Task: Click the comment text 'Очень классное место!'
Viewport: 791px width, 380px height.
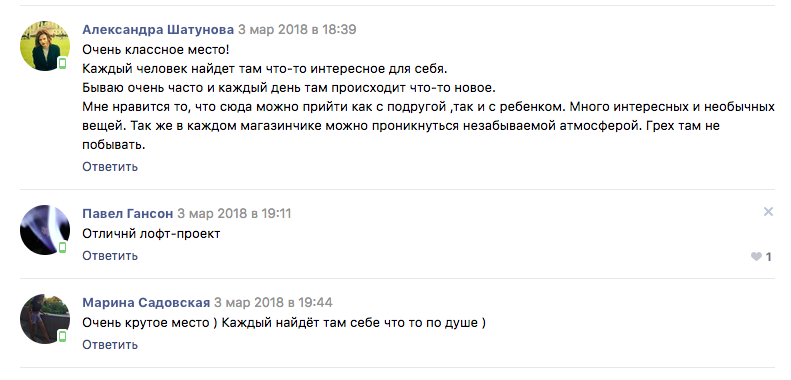Action: pyautogui.click(x=156, y=50)
